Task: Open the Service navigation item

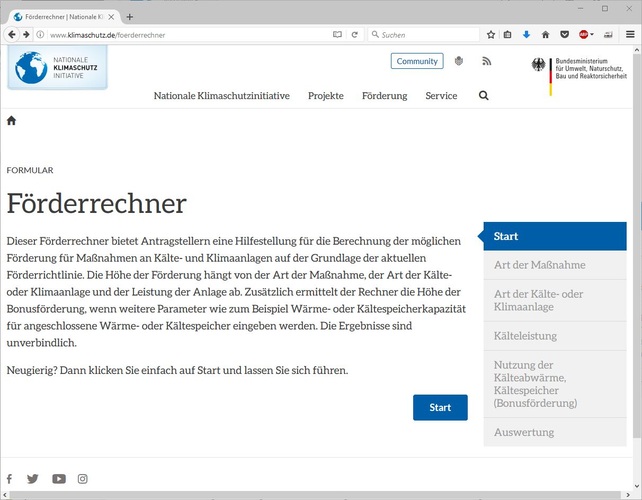Action: [441, 96]
